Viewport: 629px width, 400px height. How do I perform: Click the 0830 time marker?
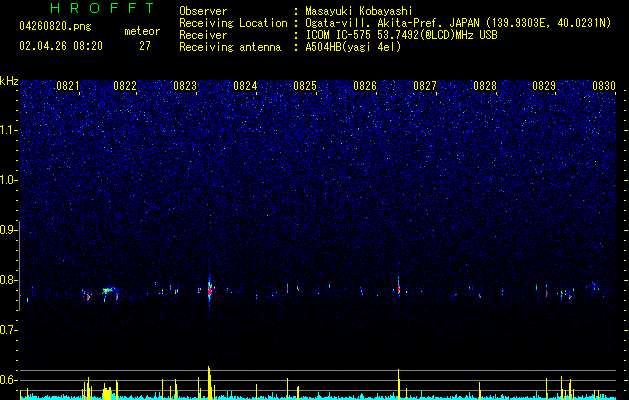pyautogui.click(x=604, y=86)
